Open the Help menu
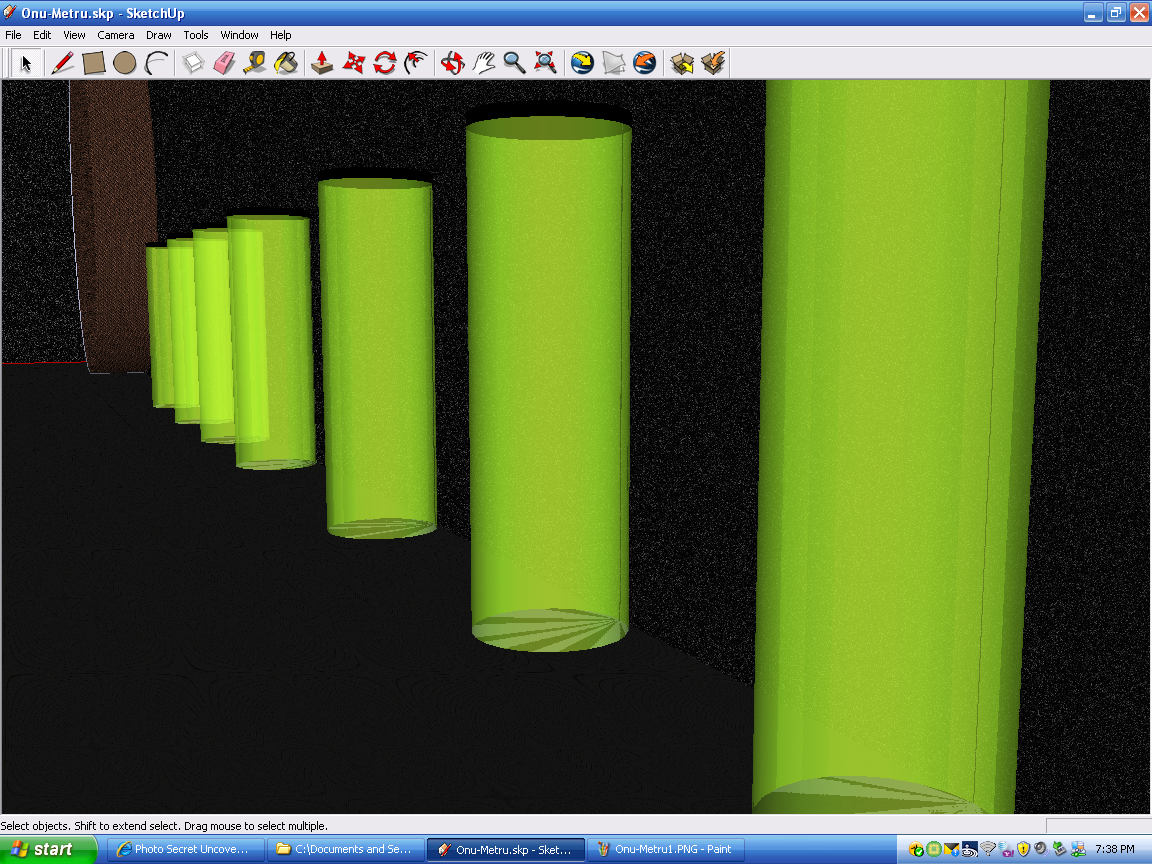Image resolution: width=1152 pixels, height=864 pixels. 280,35
